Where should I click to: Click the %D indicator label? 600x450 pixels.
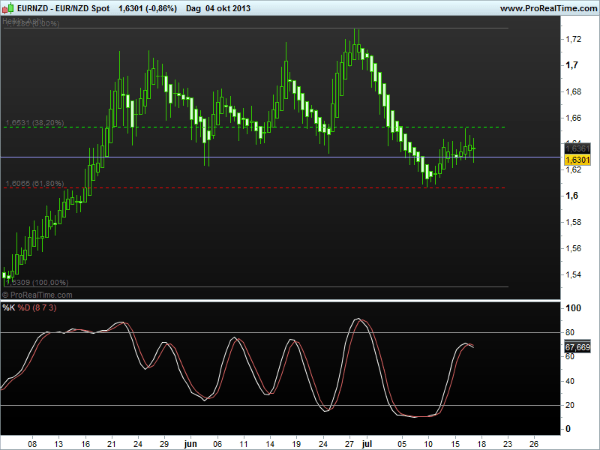(x=23, y=308)
